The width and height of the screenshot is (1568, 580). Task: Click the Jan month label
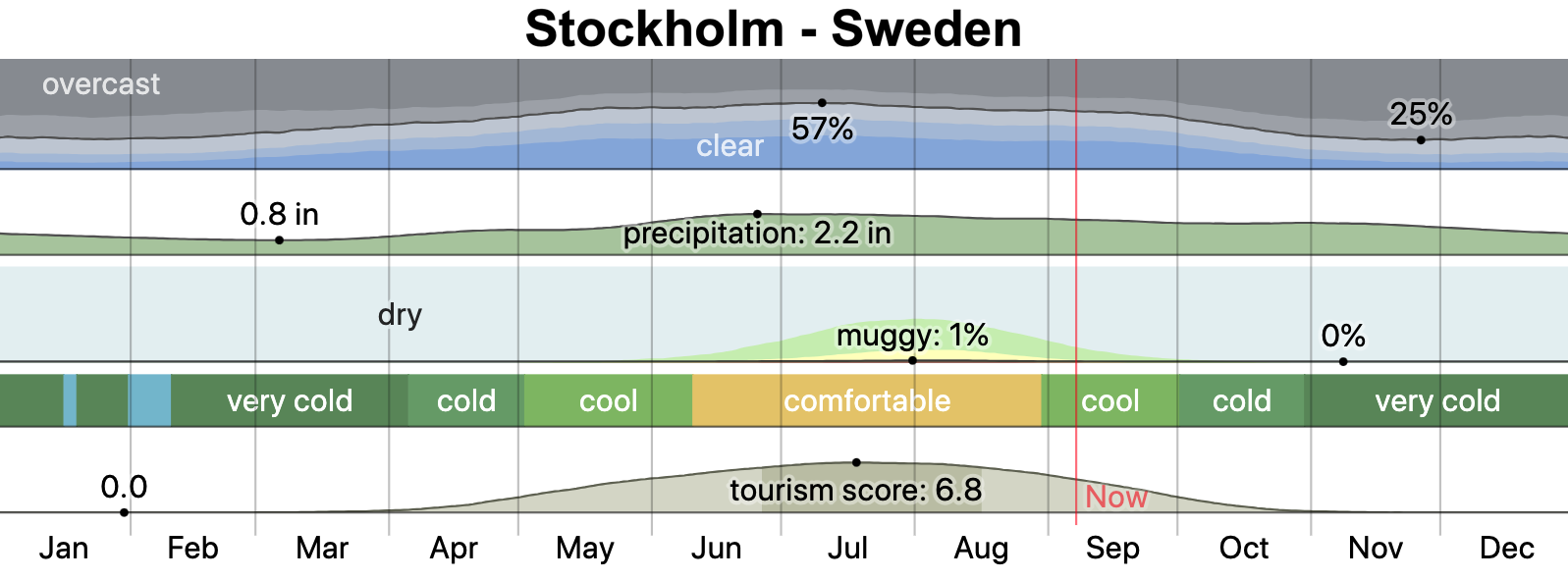64,548
